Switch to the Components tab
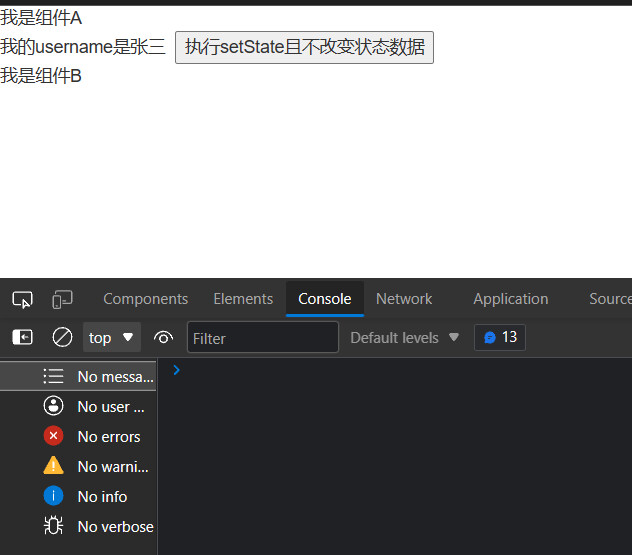 tap(145, 299)
